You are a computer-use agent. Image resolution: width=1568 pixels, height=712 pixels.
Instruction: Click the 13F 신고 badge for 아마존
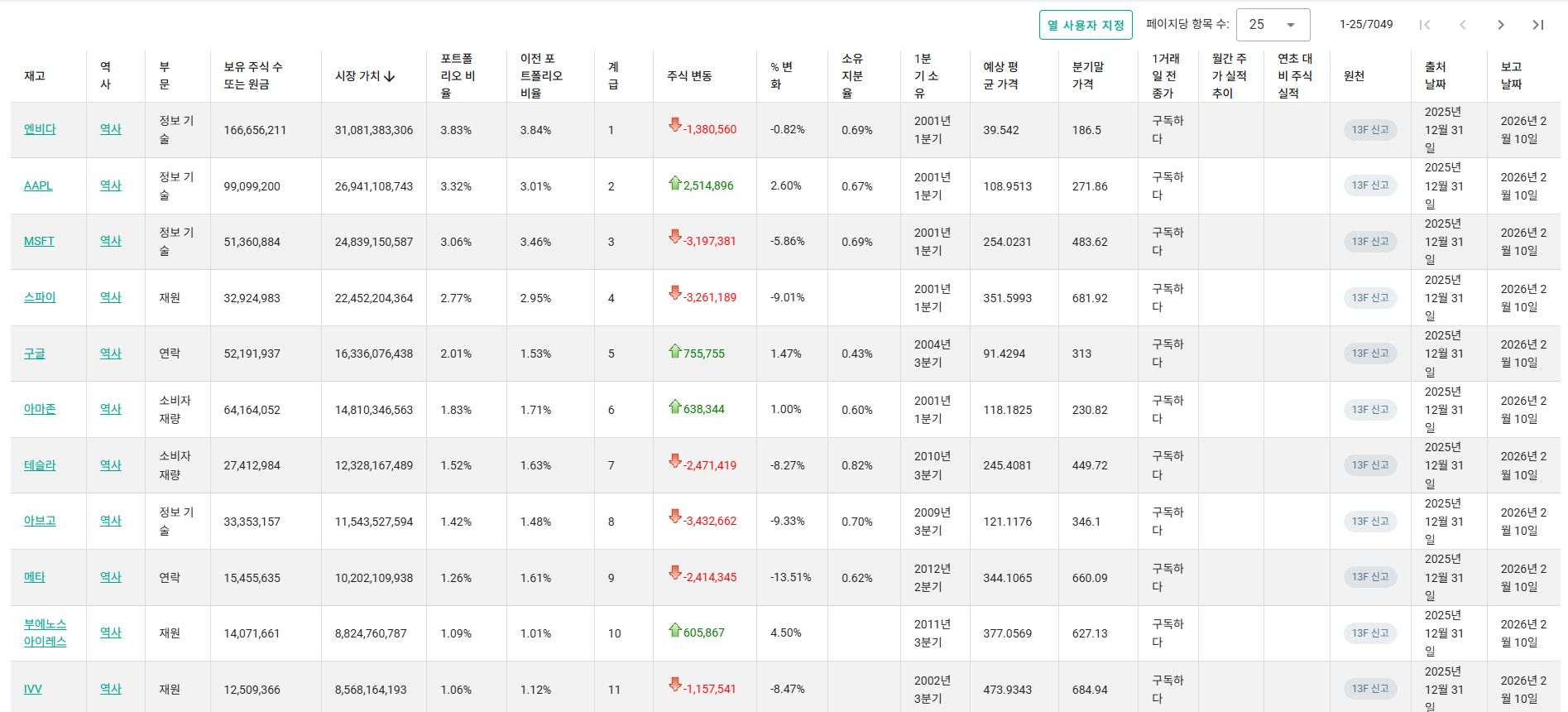coord(1369,410)
